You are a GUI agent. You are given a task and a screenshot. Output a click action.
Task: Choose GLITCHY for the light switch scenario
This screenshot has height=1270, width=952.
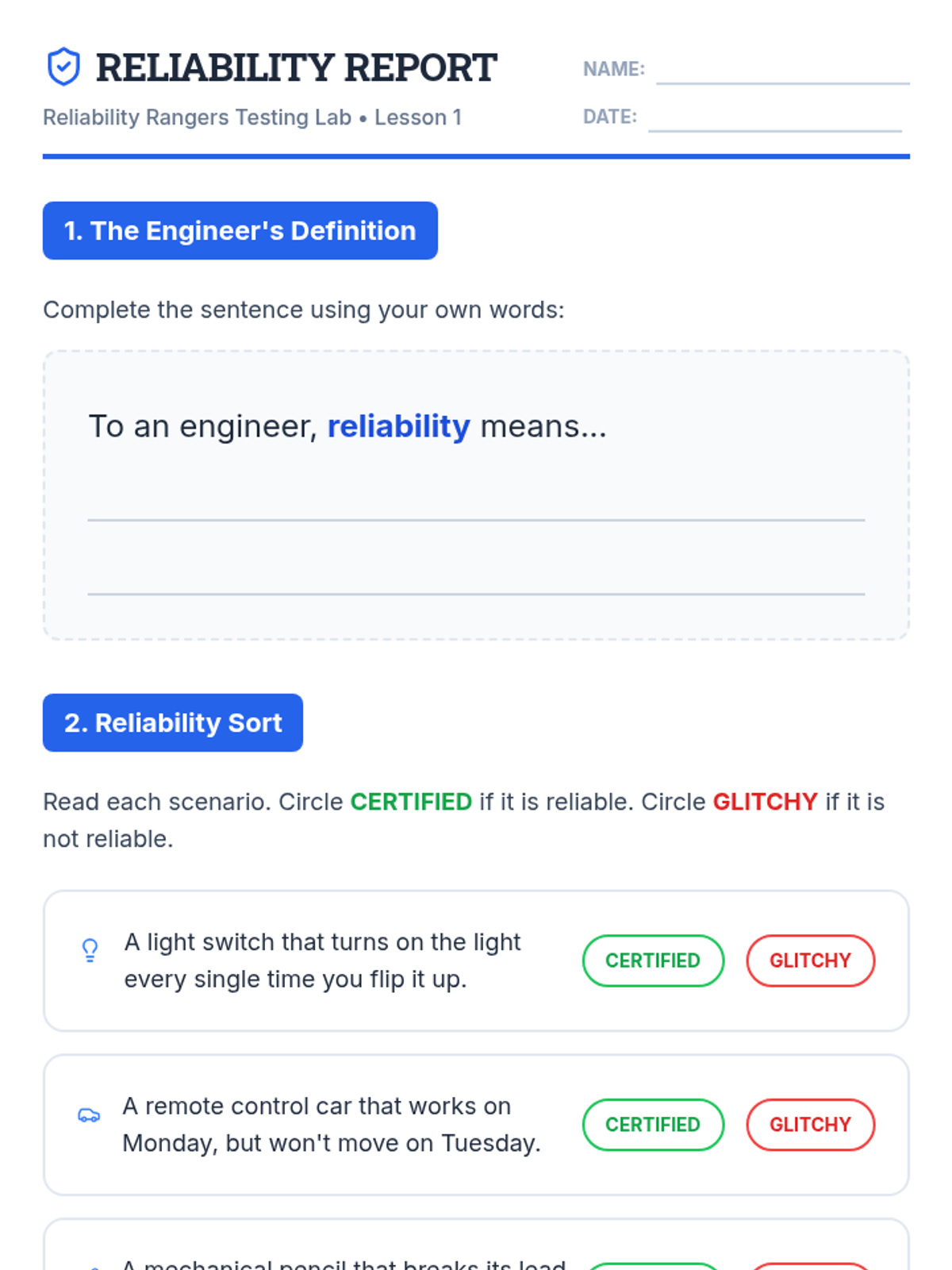coord(810,961)
